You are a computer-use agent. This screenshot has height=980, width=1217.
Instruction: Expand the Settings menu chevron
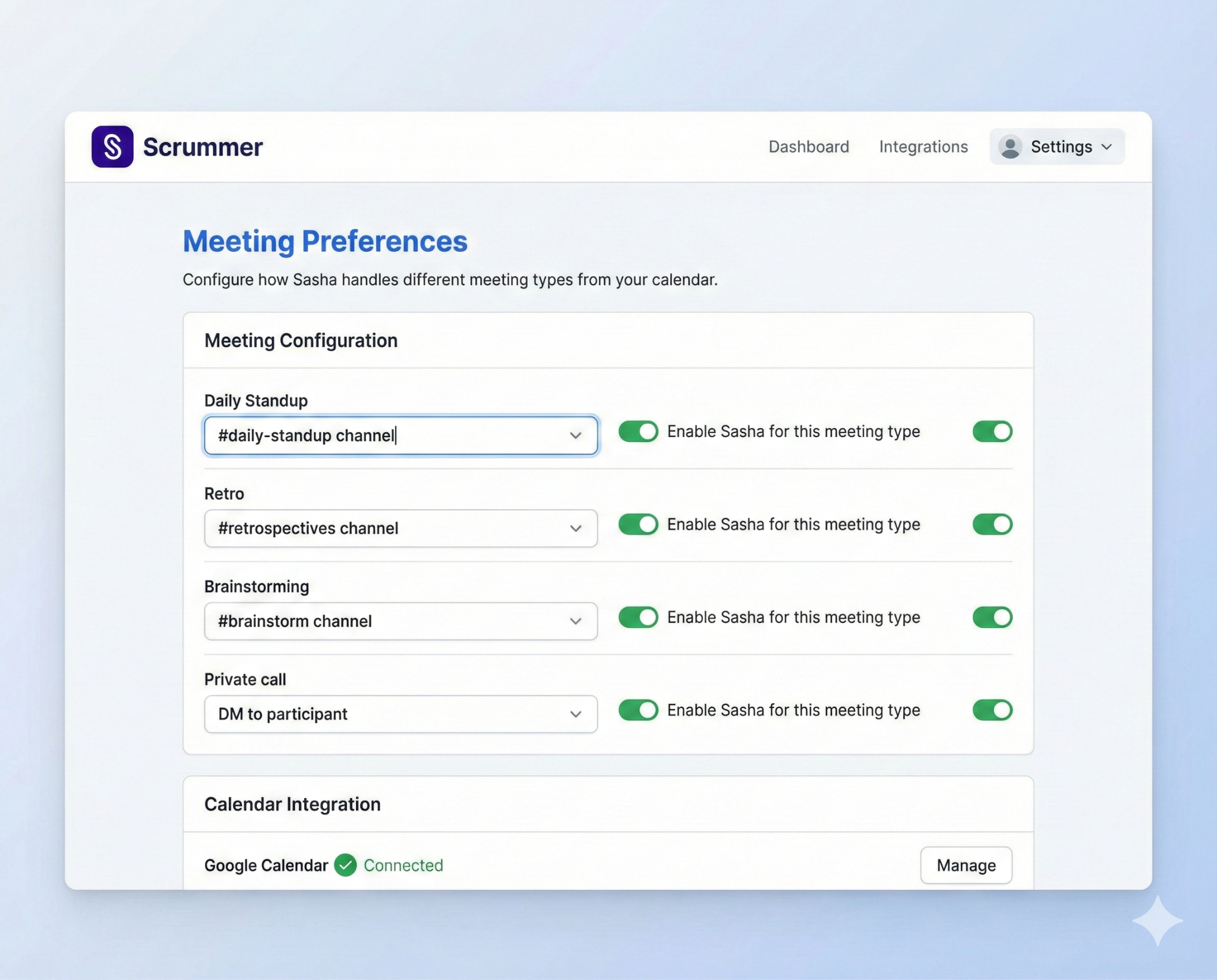click(x=1106, y=147)
